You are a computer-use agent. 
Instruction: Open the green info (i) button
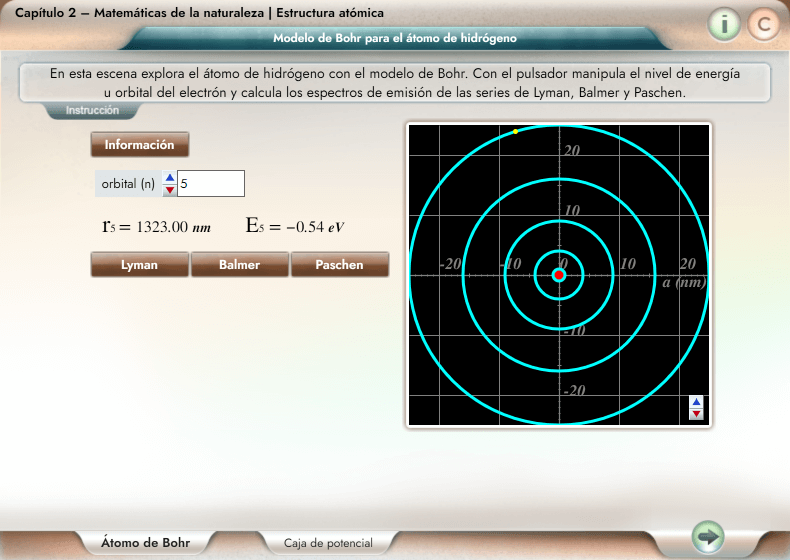click(724, 24)
